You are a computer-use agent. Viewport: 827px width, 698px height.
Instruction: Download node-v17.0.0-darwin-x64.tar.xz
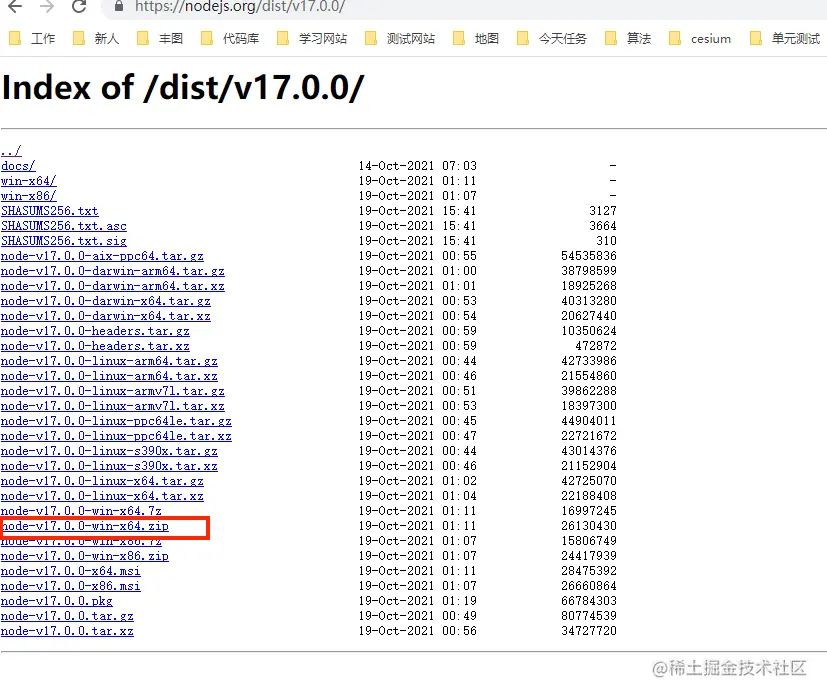[x=105, y=316]
